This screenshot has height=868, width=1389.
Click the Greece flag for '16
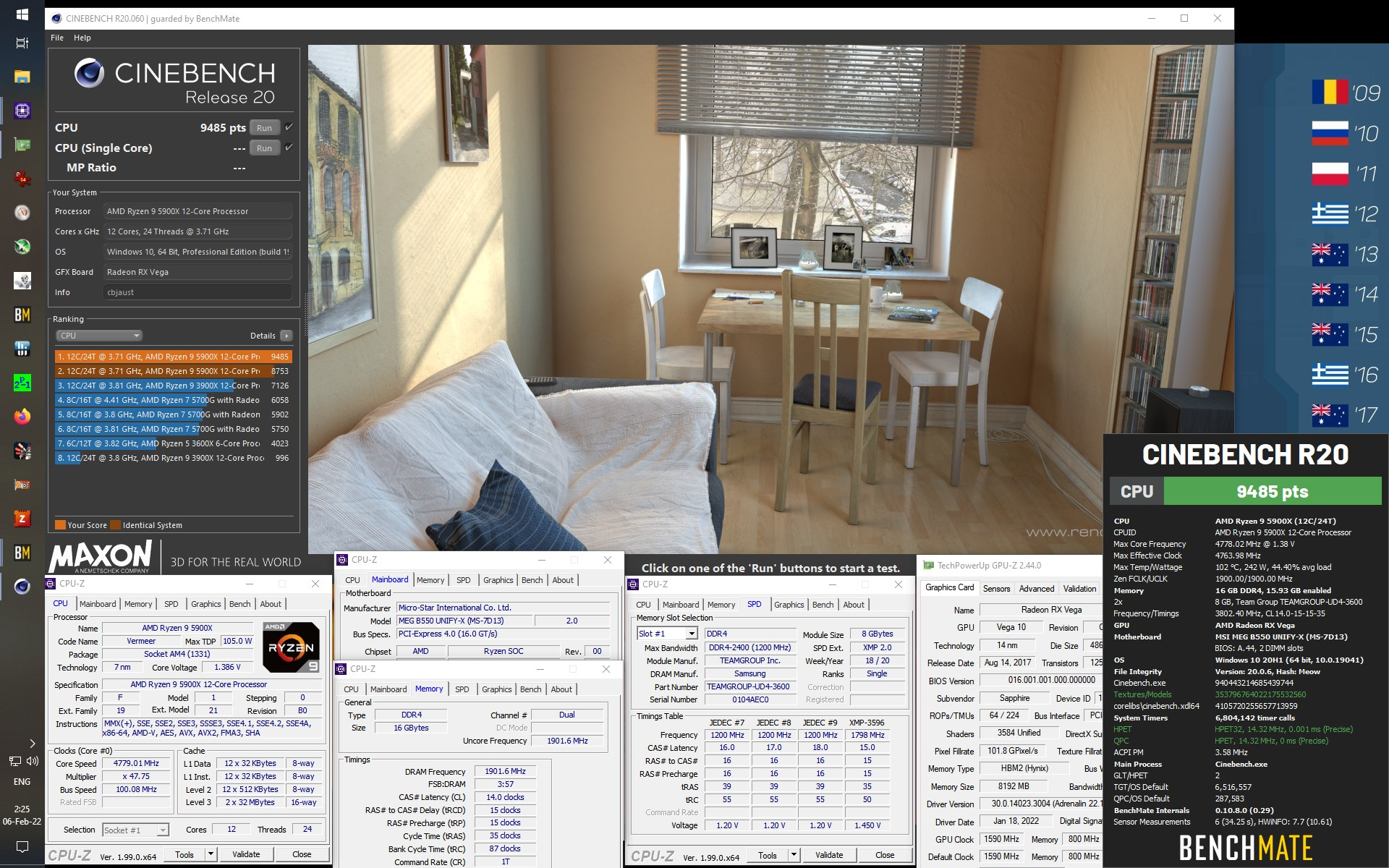click(x=1330, y=375)
